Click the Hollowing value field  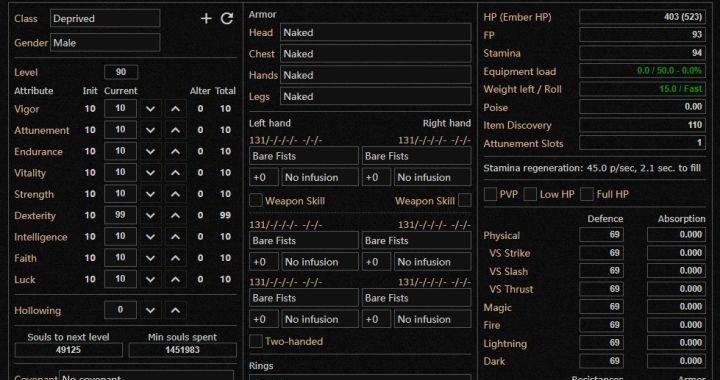[x=120, y=310]
